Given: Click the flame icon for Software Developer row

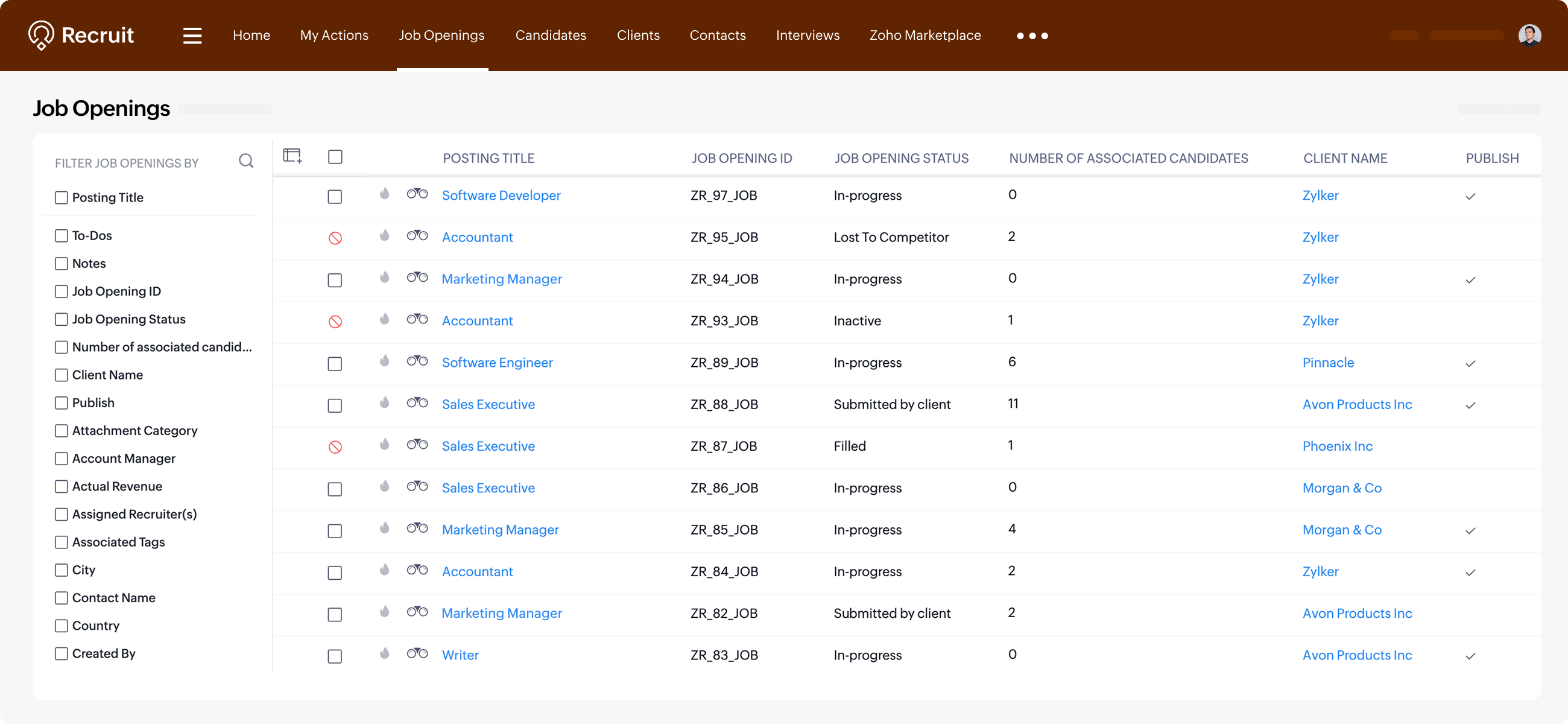Looking at the screenshot, I should tap(384, 194).
